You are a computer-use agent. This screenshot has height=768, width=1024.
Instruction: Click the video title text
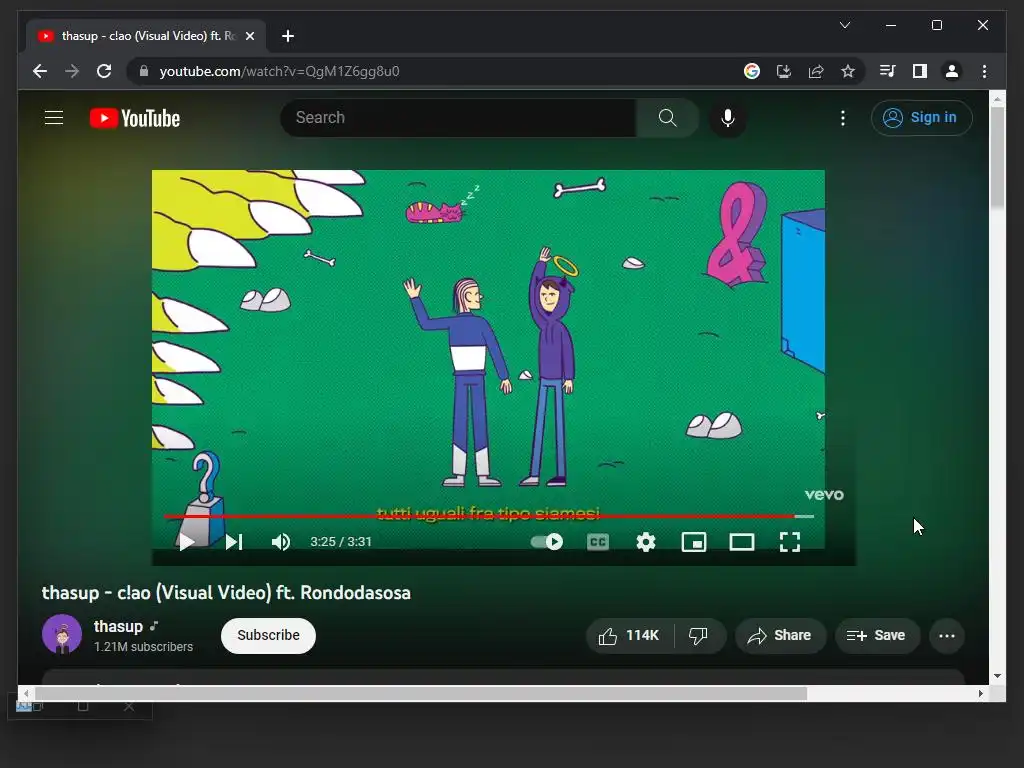(x=227, y=593)
